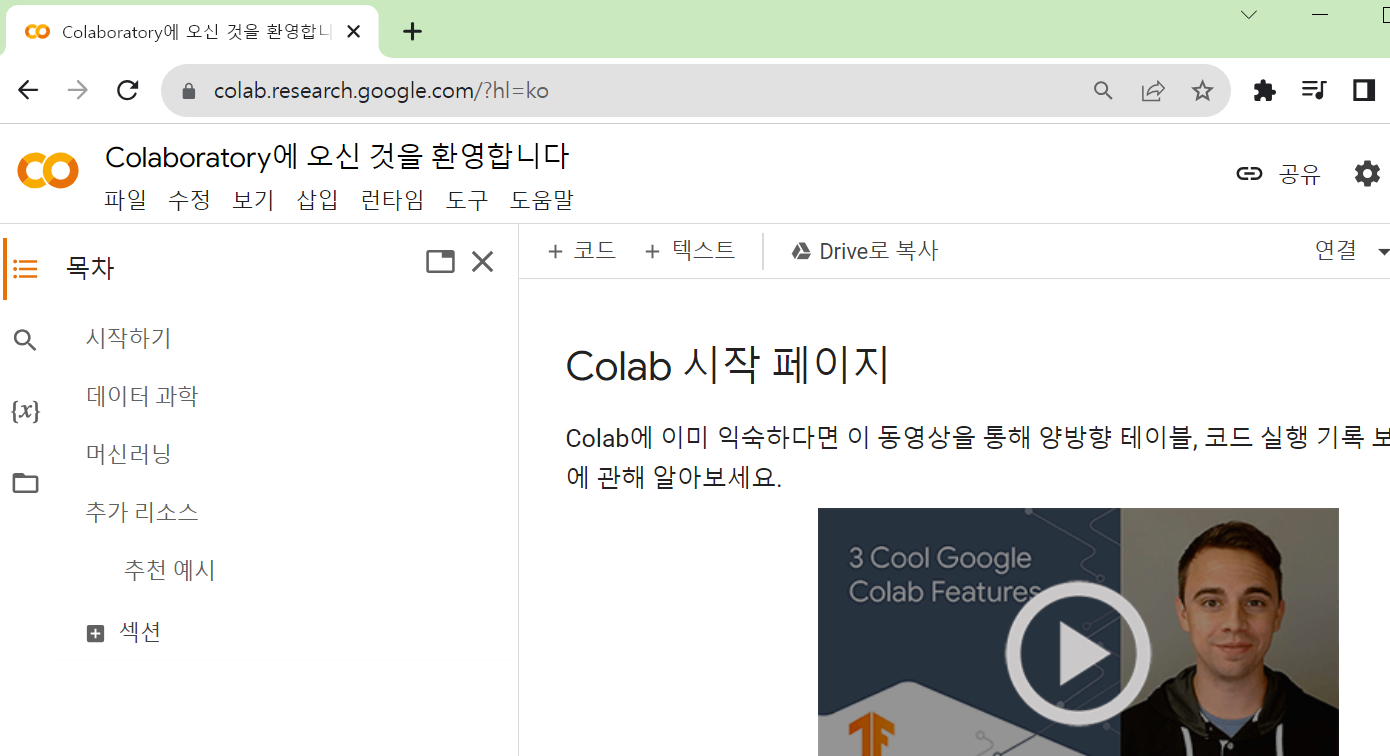
Task: Open a new browser tab
Action: coord(412,31)
